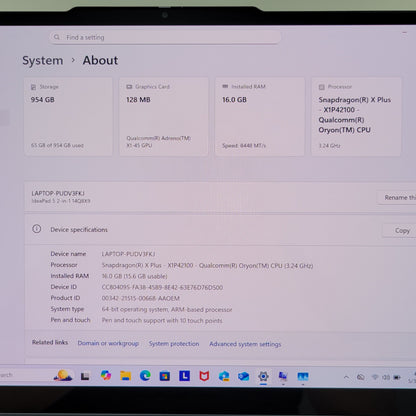Launch Microsoft Edge from the taskbar
Image resolution: width=416 pixels, height=416 pixels.
(145, 376)
